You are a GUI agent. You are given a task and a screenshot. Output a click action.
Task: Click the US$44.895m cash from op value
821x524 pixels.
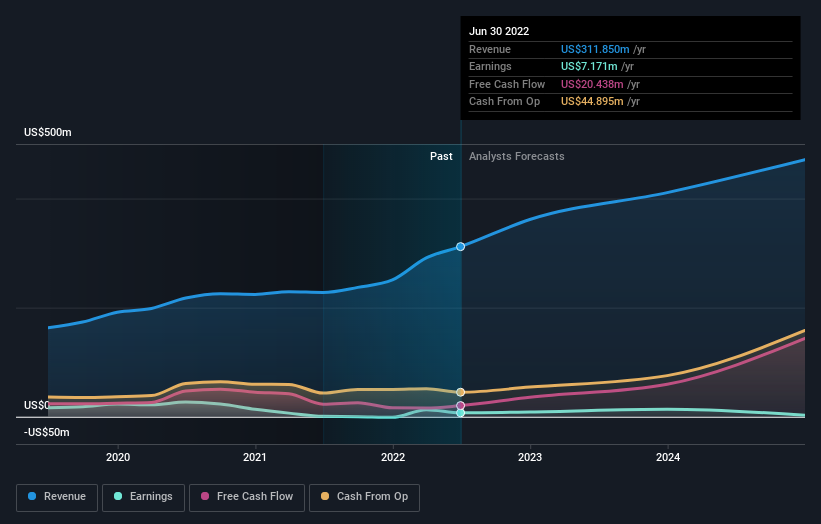592,102
